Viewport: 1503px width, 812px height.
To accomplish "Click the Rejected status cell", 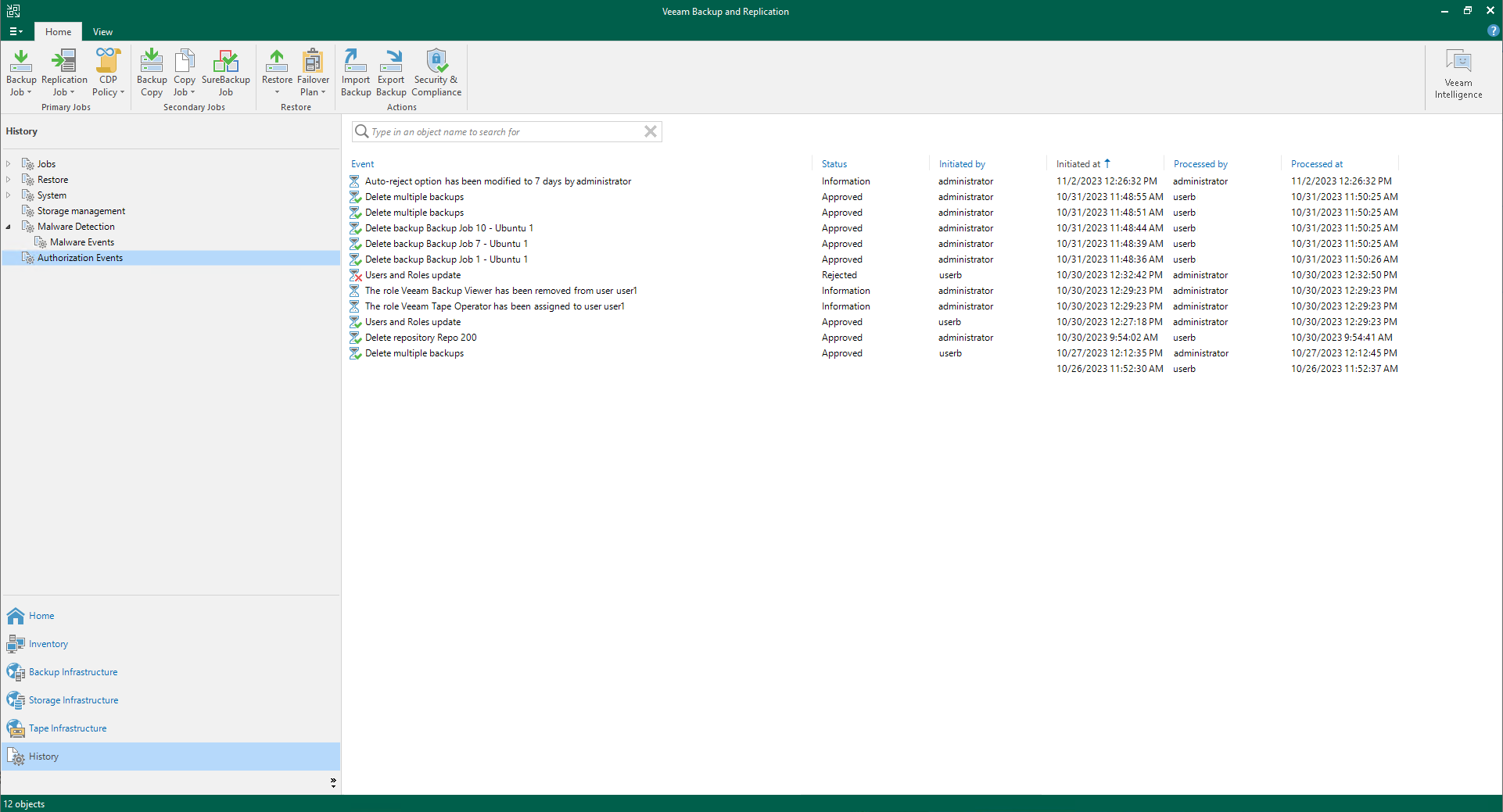I will tap(839, 275).
